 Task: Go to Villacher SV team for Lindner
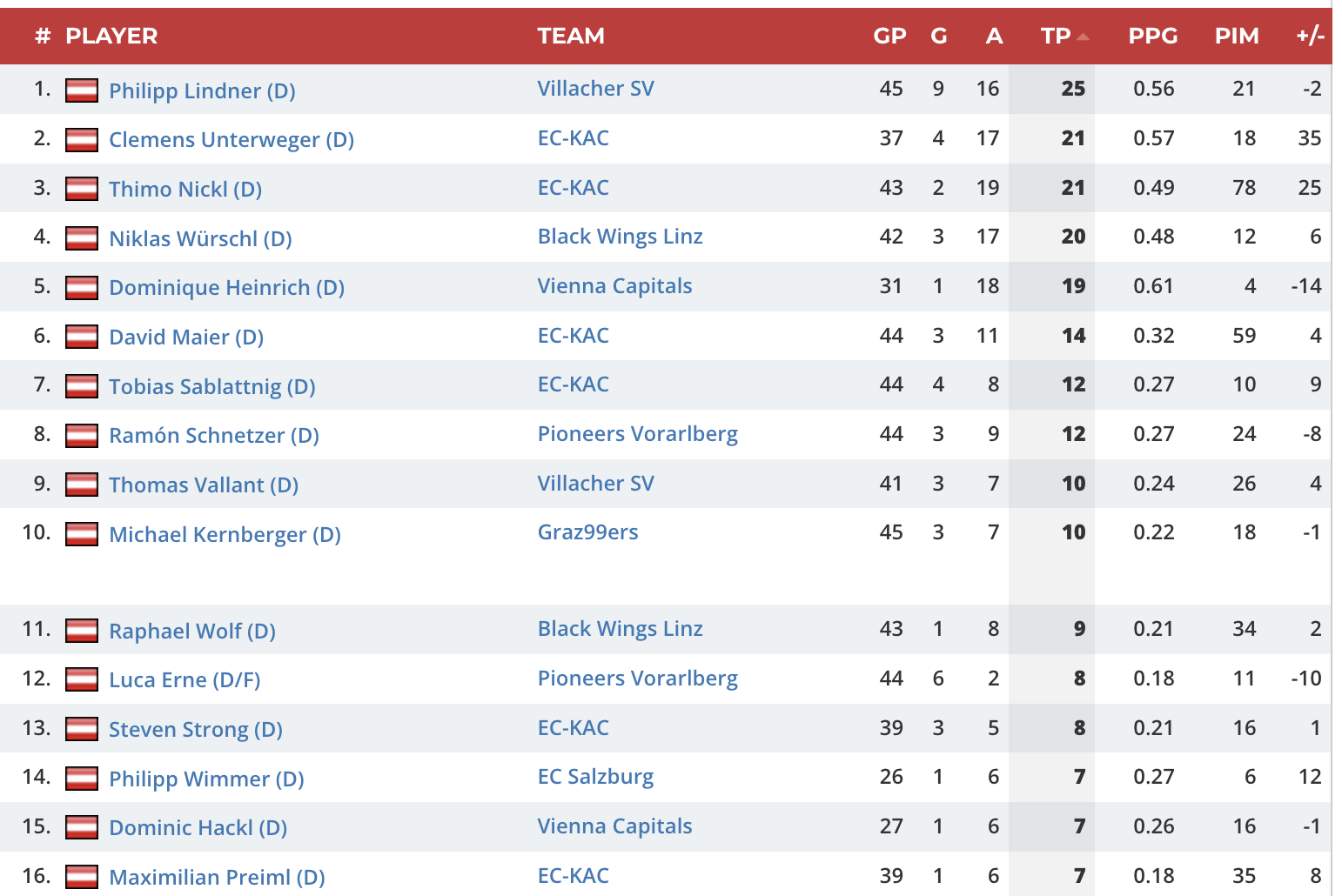[x=595, y=89]
